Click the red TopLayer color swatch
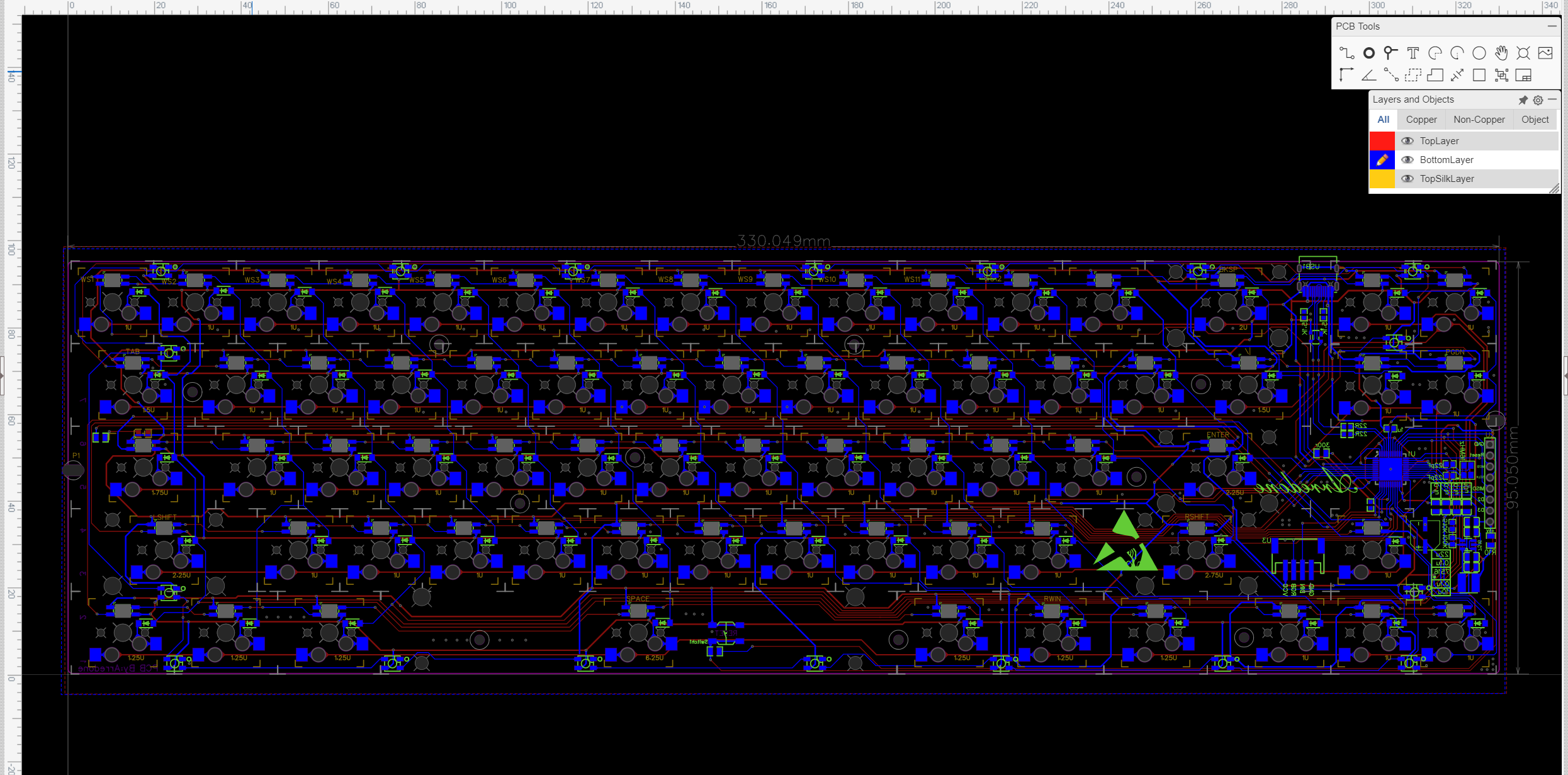 (x=1382, y=141)
